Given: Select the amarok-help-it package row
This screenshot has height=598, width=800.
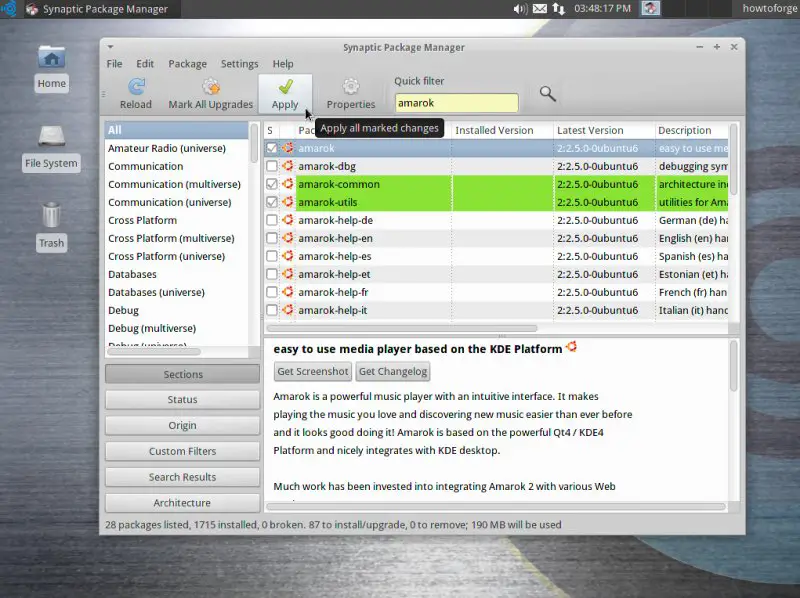Looking at the screenshot, I should point(496,310).
